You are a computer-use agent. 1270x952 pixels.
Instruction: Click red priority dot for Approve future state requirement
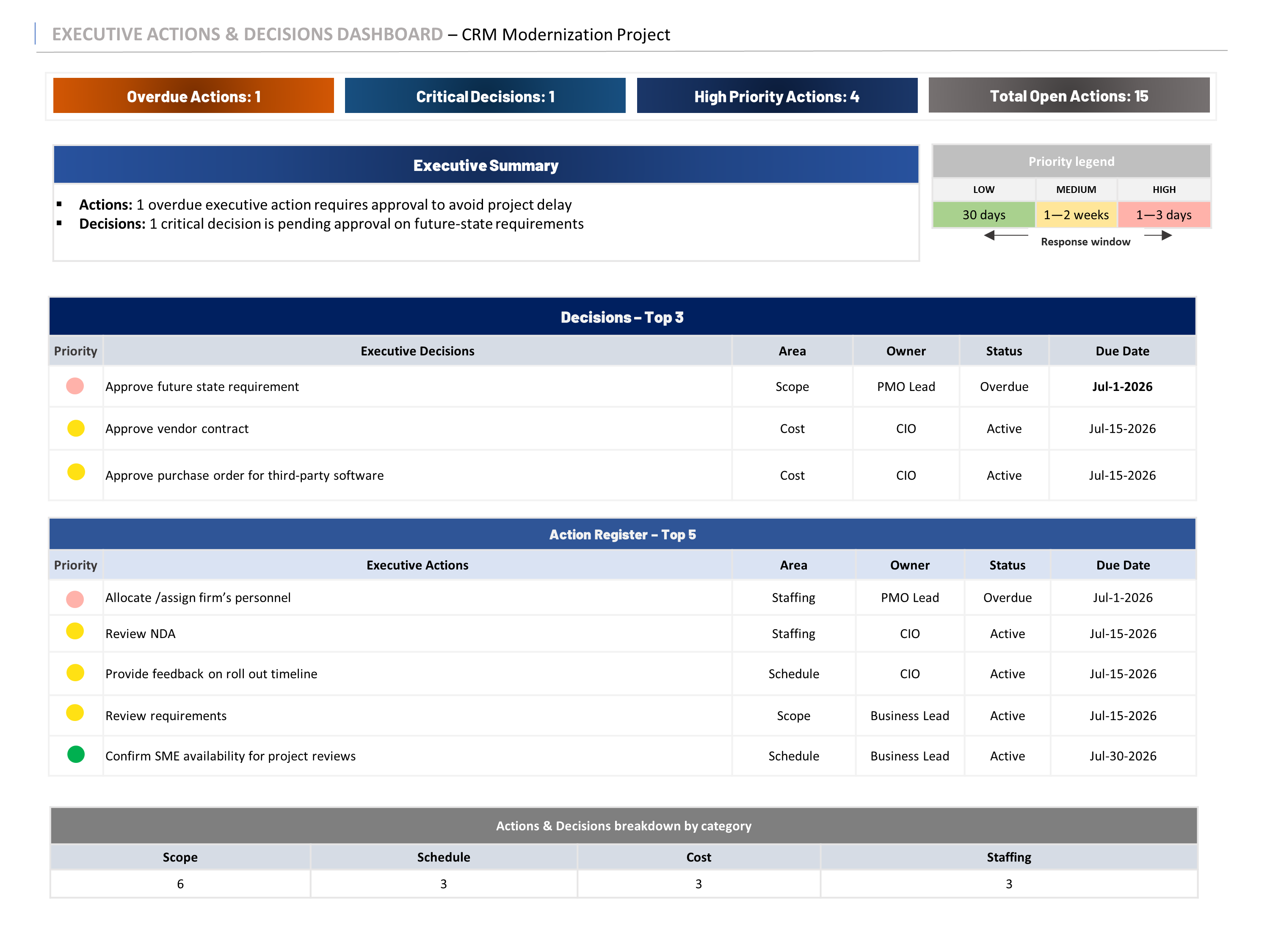75,386
